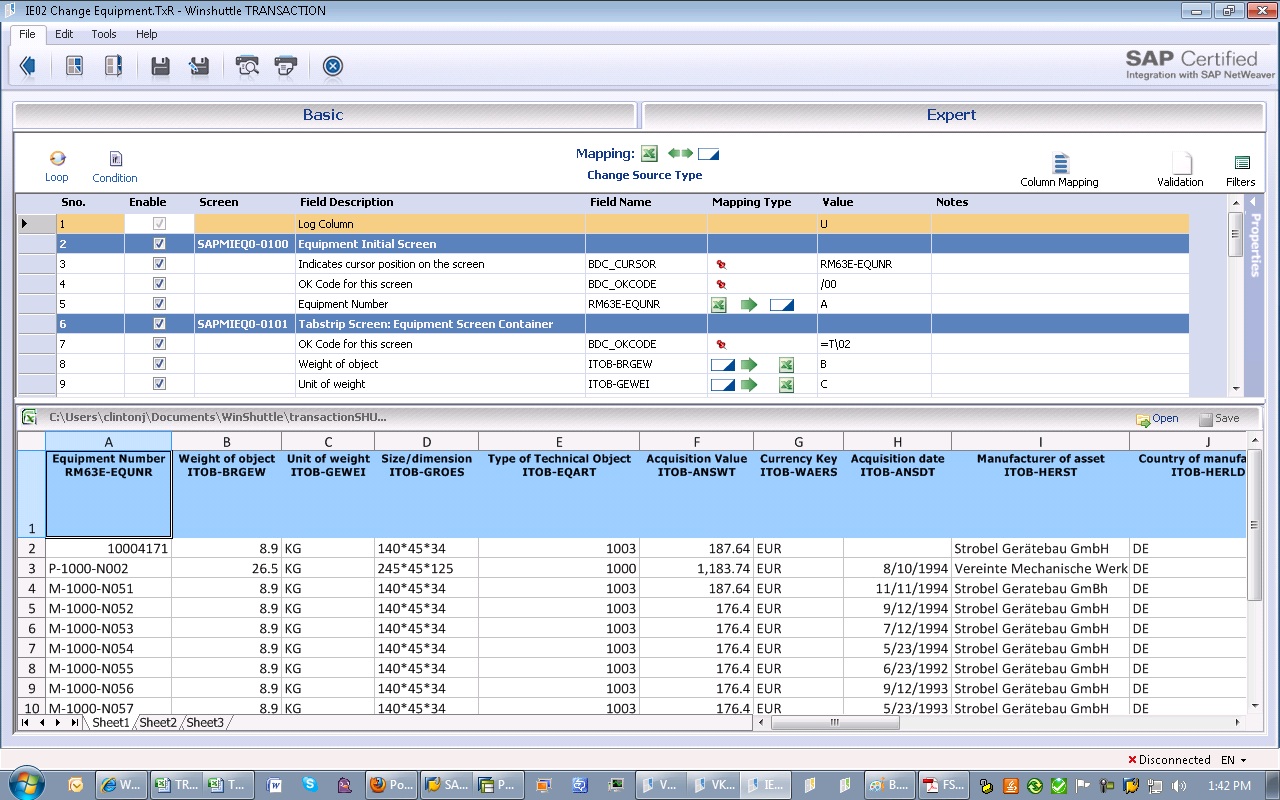Viewport: 1280px width, 800px height.
Task: Open the Tools menu
Action: pyautogui.click(x=104, y=34)
